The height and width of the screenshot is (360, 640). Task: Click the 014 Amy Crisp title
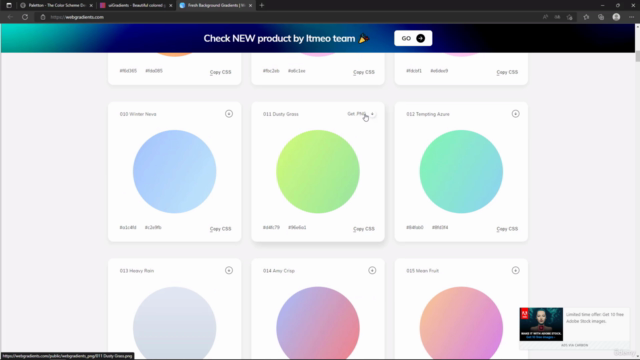(279, 271)
